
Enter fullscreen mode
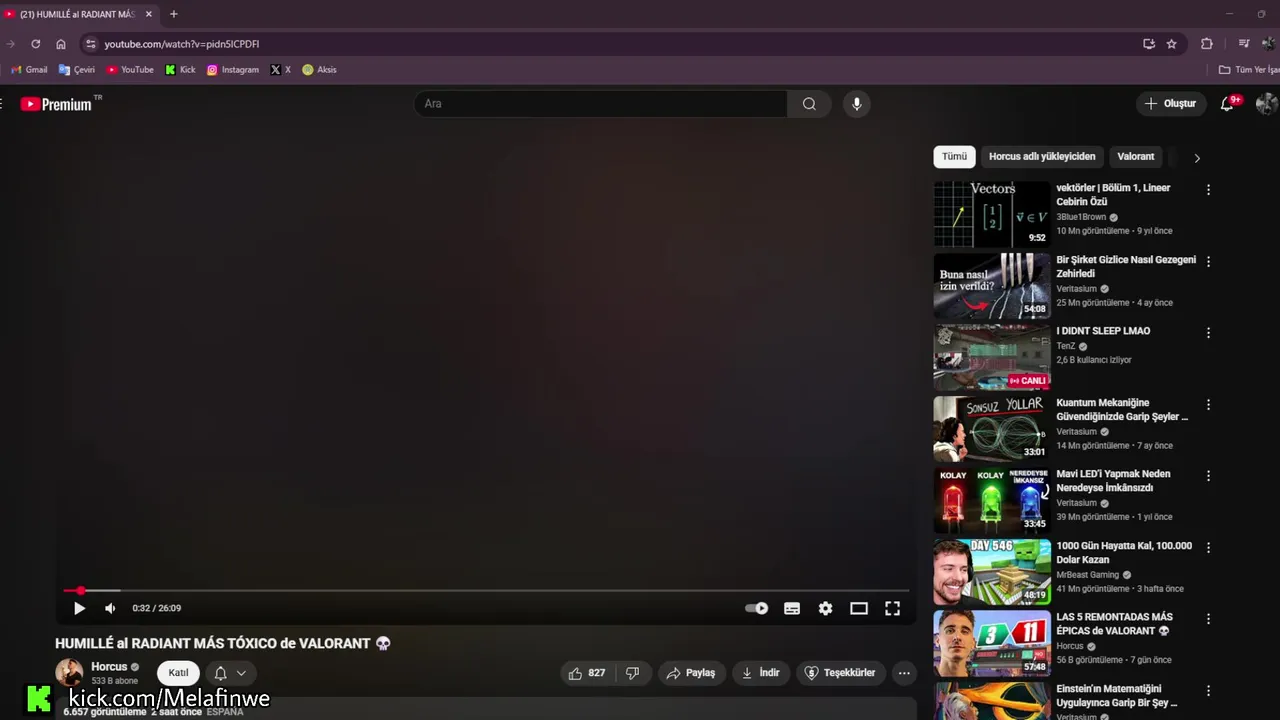[892, 608]
